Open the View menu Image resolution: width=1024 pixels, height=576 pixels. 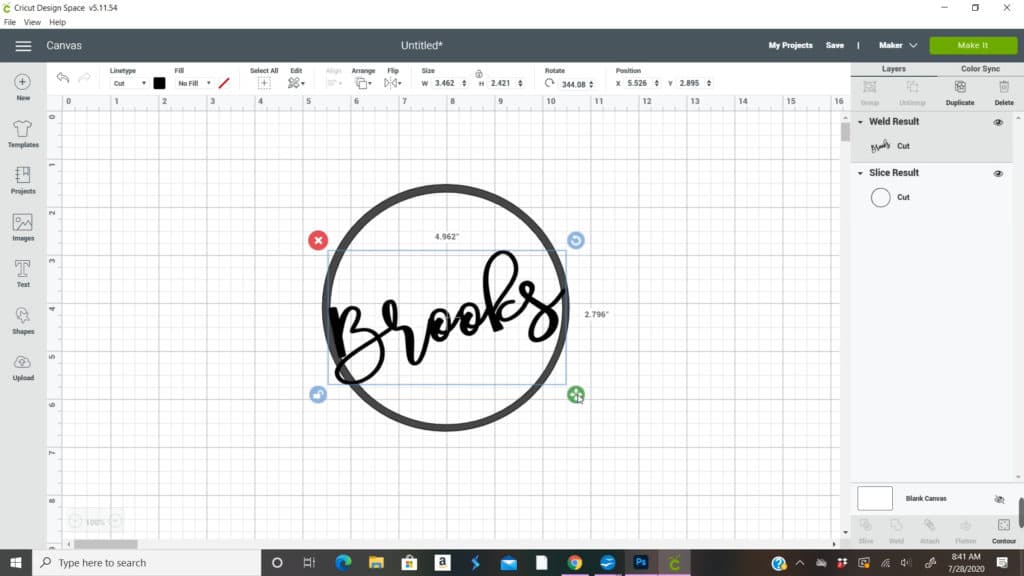click(x=32, y=22)
